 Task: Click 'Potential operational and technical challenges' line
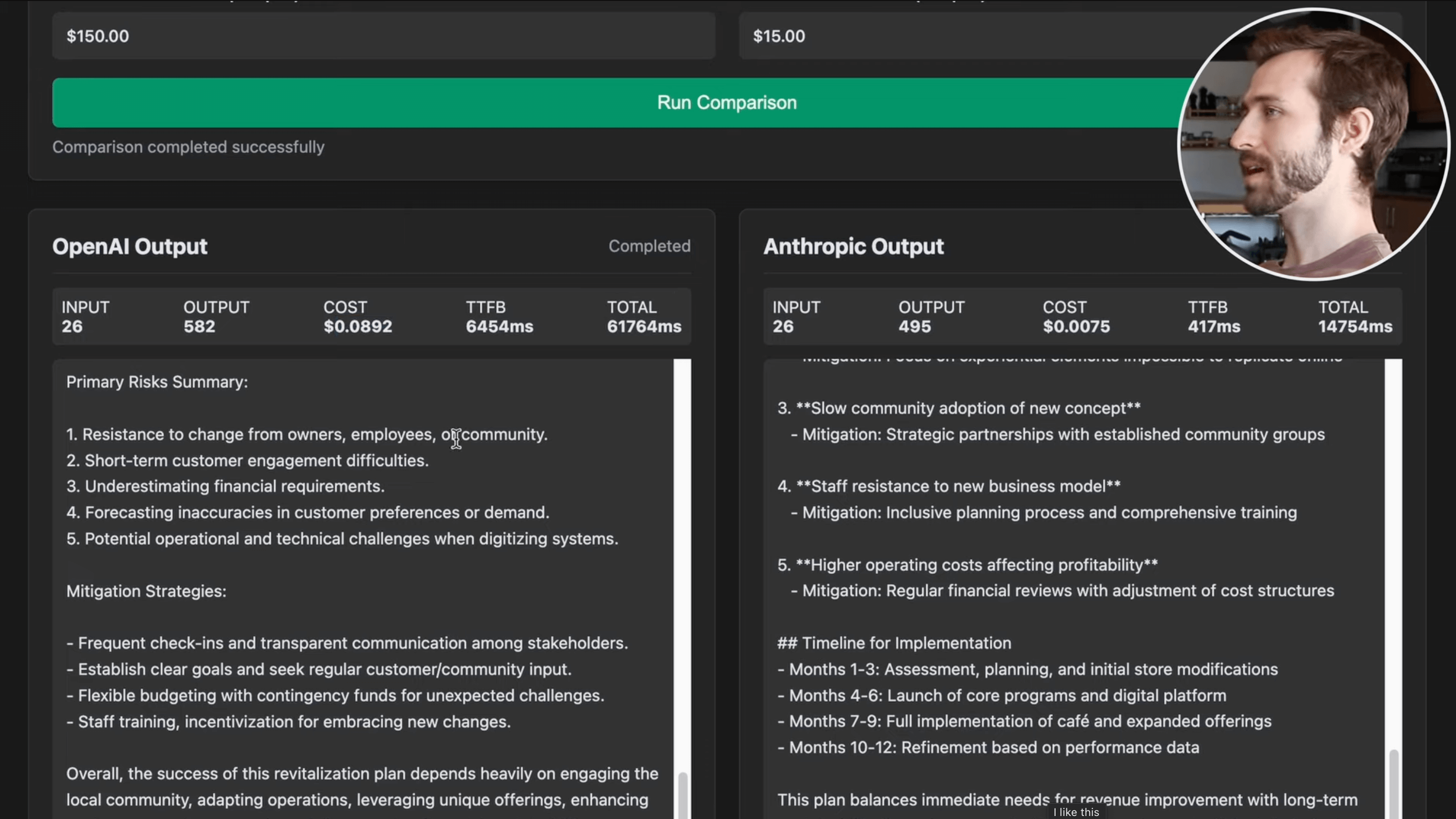343,539
